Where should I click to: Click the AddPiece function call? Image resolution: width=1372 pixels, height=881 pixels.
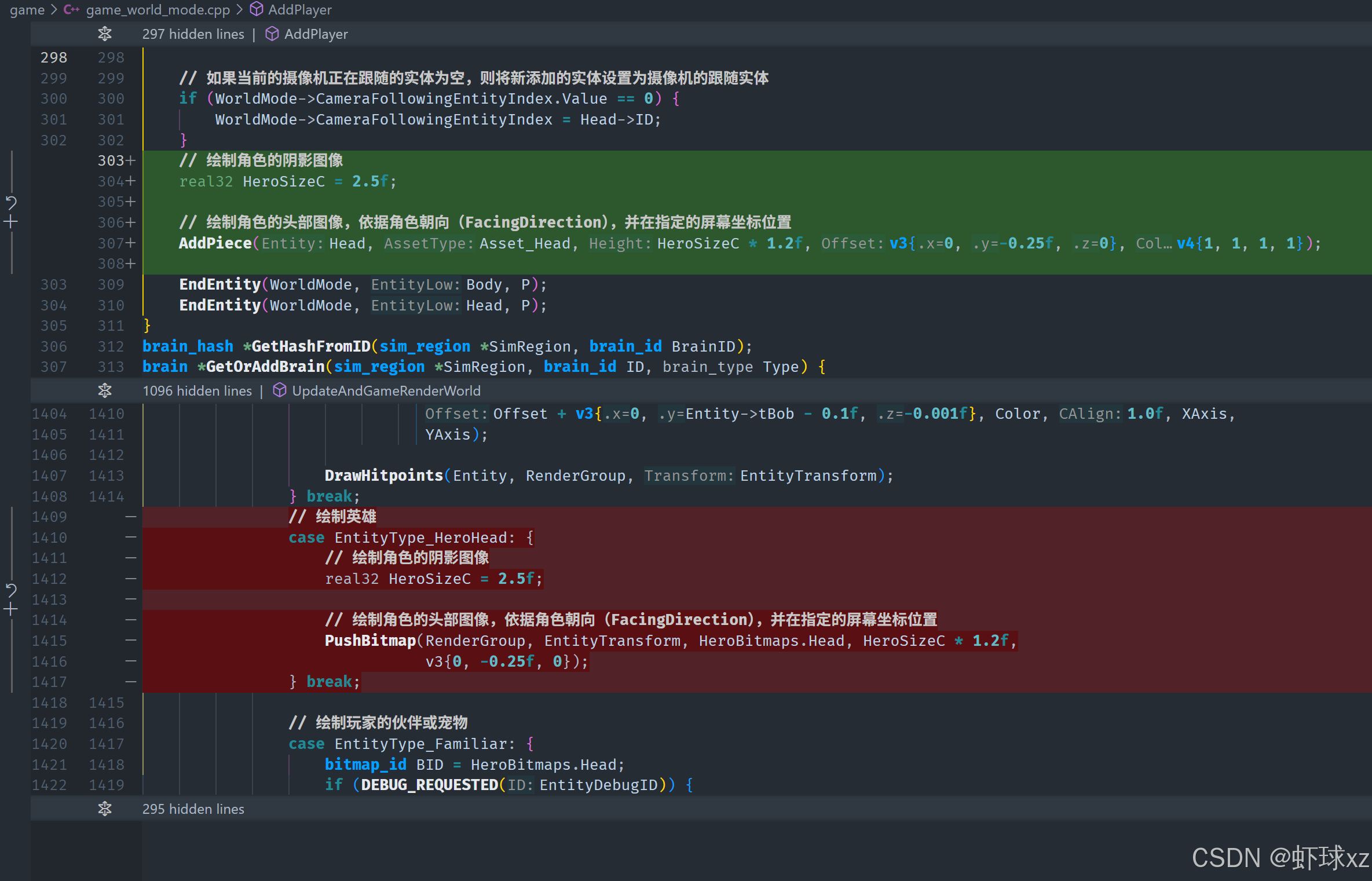point(215,243)
